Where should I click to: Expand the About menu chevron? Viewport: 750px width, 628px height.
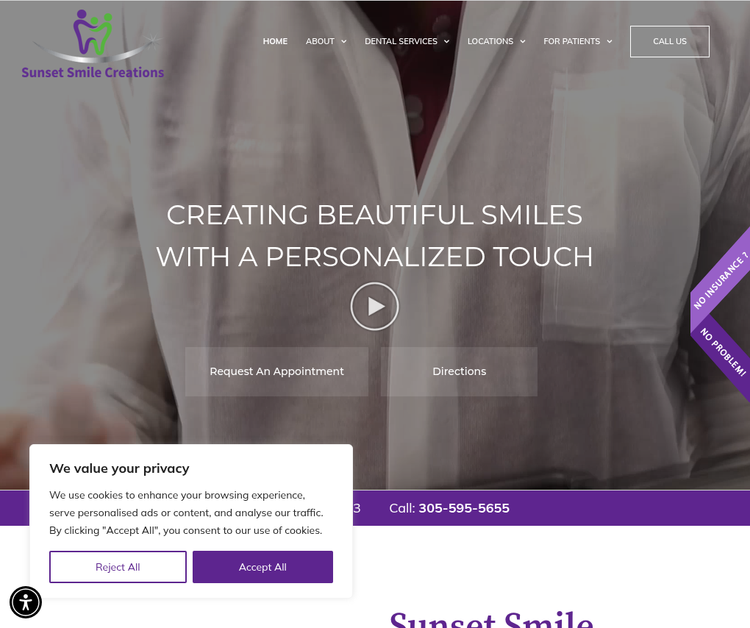pyautogui.click(x=343, y=42)
